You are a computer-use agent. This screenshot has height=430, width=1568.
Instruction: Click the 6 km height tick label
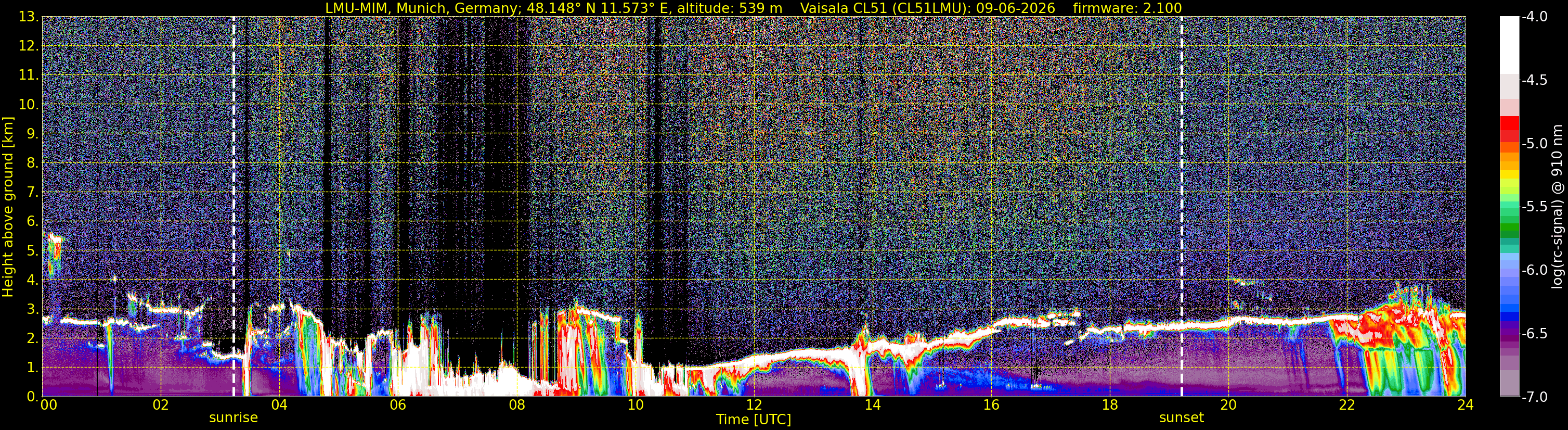click(x=32, y=222)
